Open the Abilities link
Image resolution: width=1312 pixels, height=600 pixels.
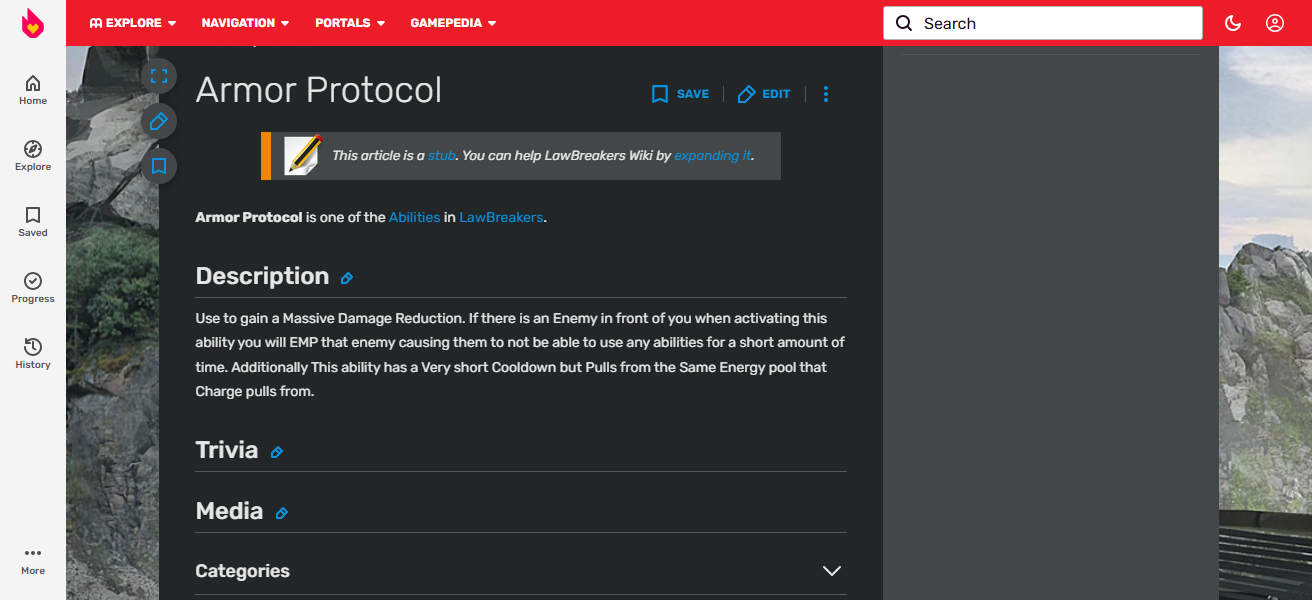click(x=415, y=217)
